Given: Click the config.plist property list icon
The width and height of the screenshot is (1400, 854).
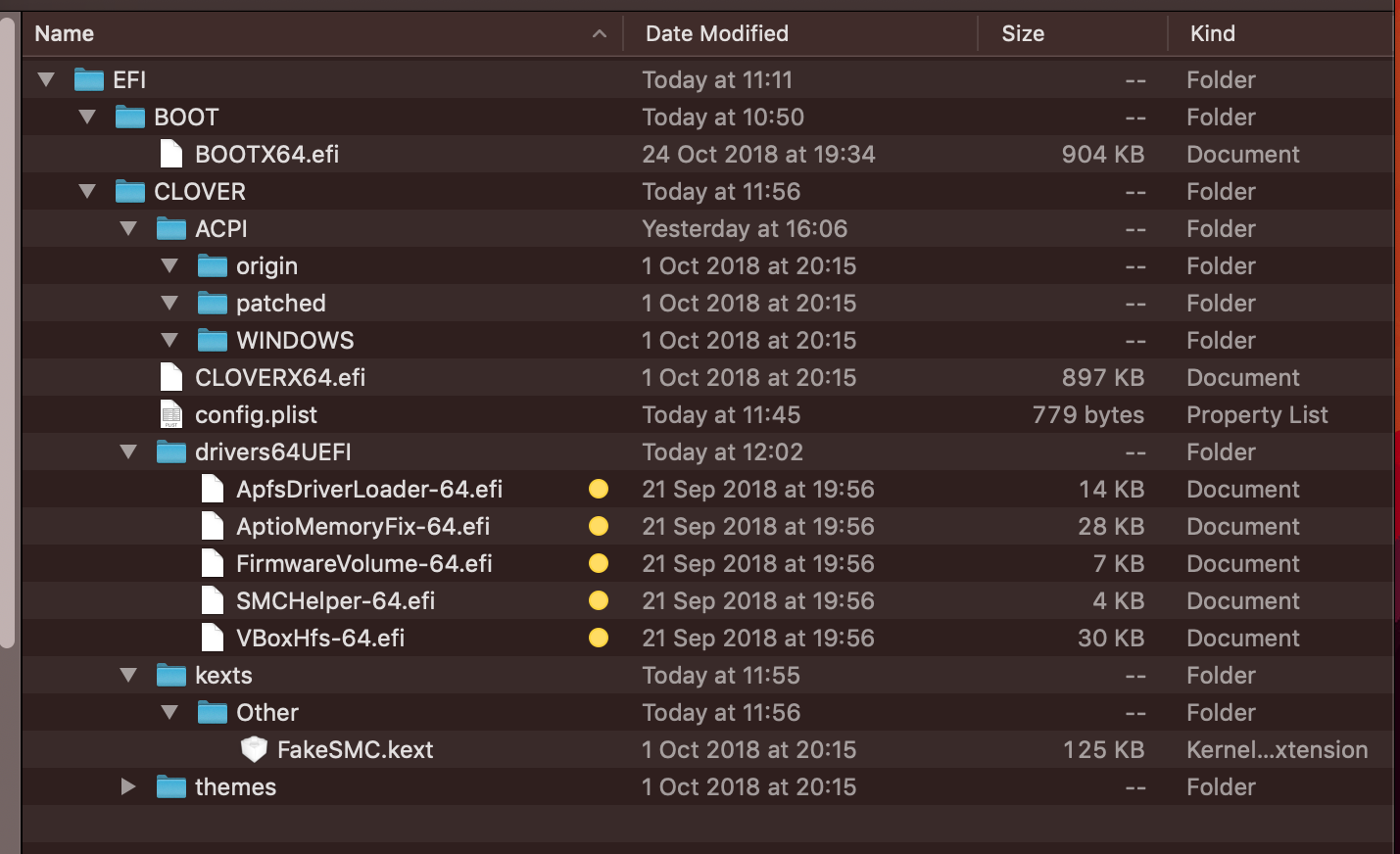Looking at the screenshot, I should tap(171, 414).
